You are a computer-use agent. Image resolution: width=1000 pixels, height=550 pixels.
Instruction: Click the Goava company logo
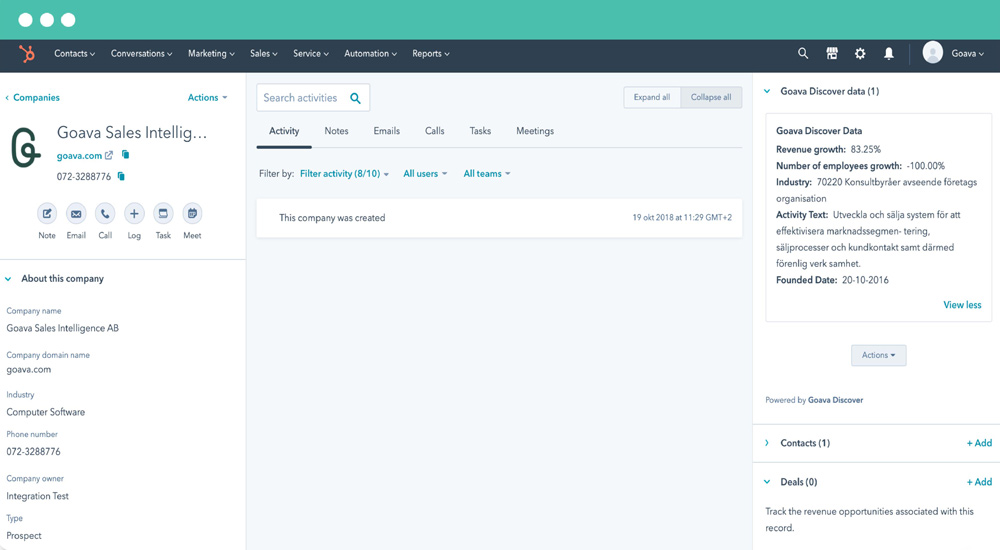26,147
